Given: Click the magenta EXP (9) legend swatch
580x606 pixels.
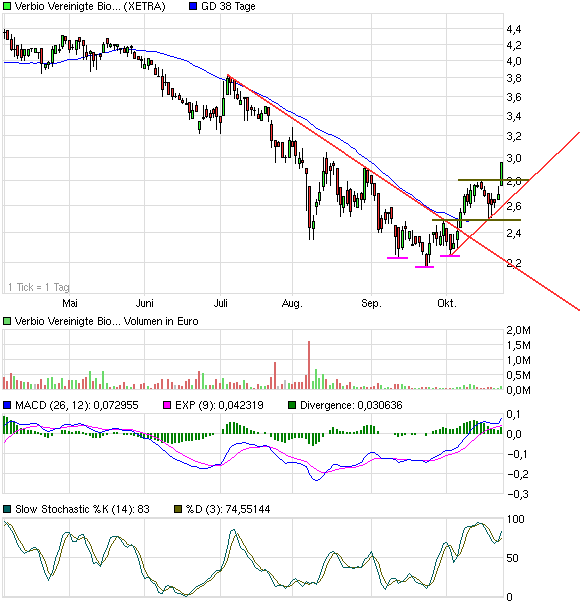Looking at the screenshot, I should click(167, 405).
